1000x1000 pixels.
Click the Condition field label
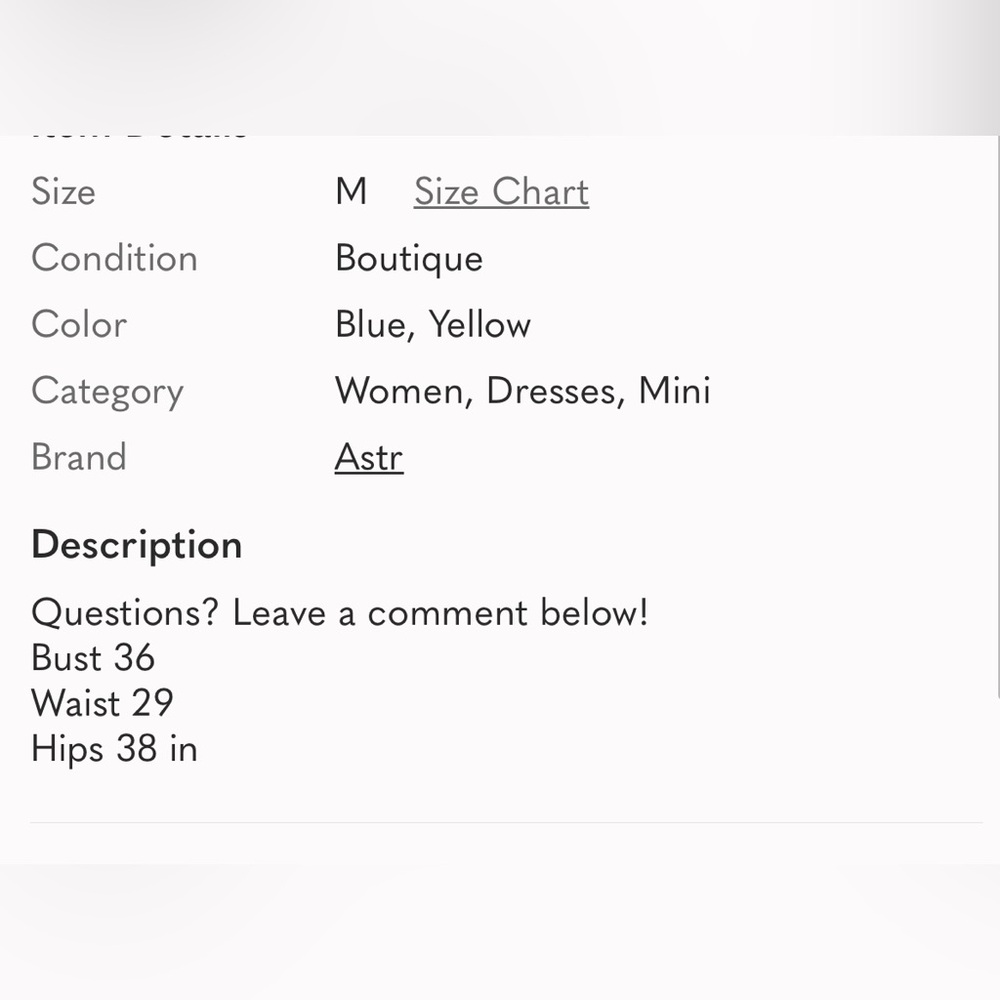coord(114,258)
